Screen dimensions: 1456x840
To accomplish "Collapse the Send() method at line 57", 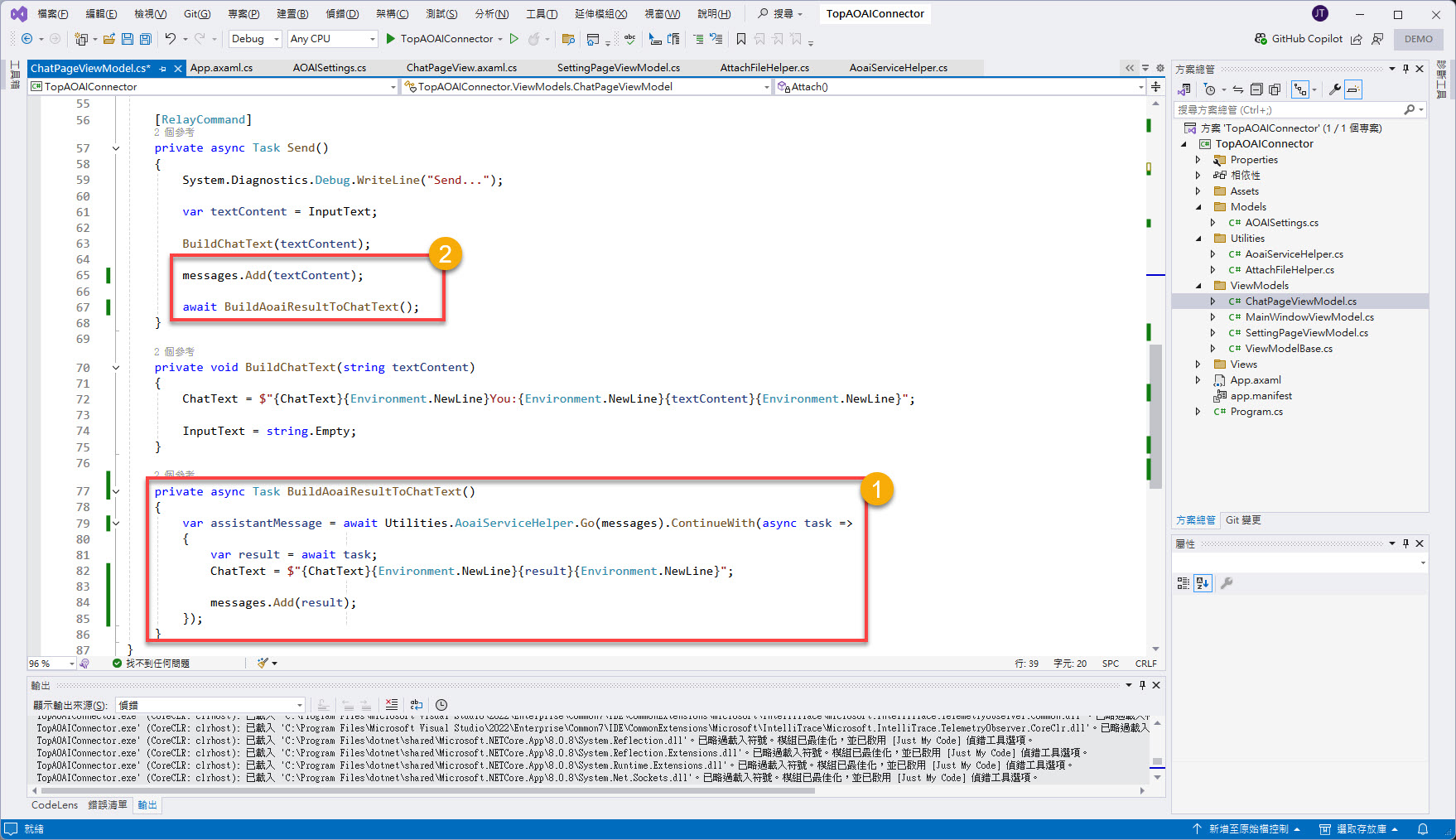I will coord(116,148).
